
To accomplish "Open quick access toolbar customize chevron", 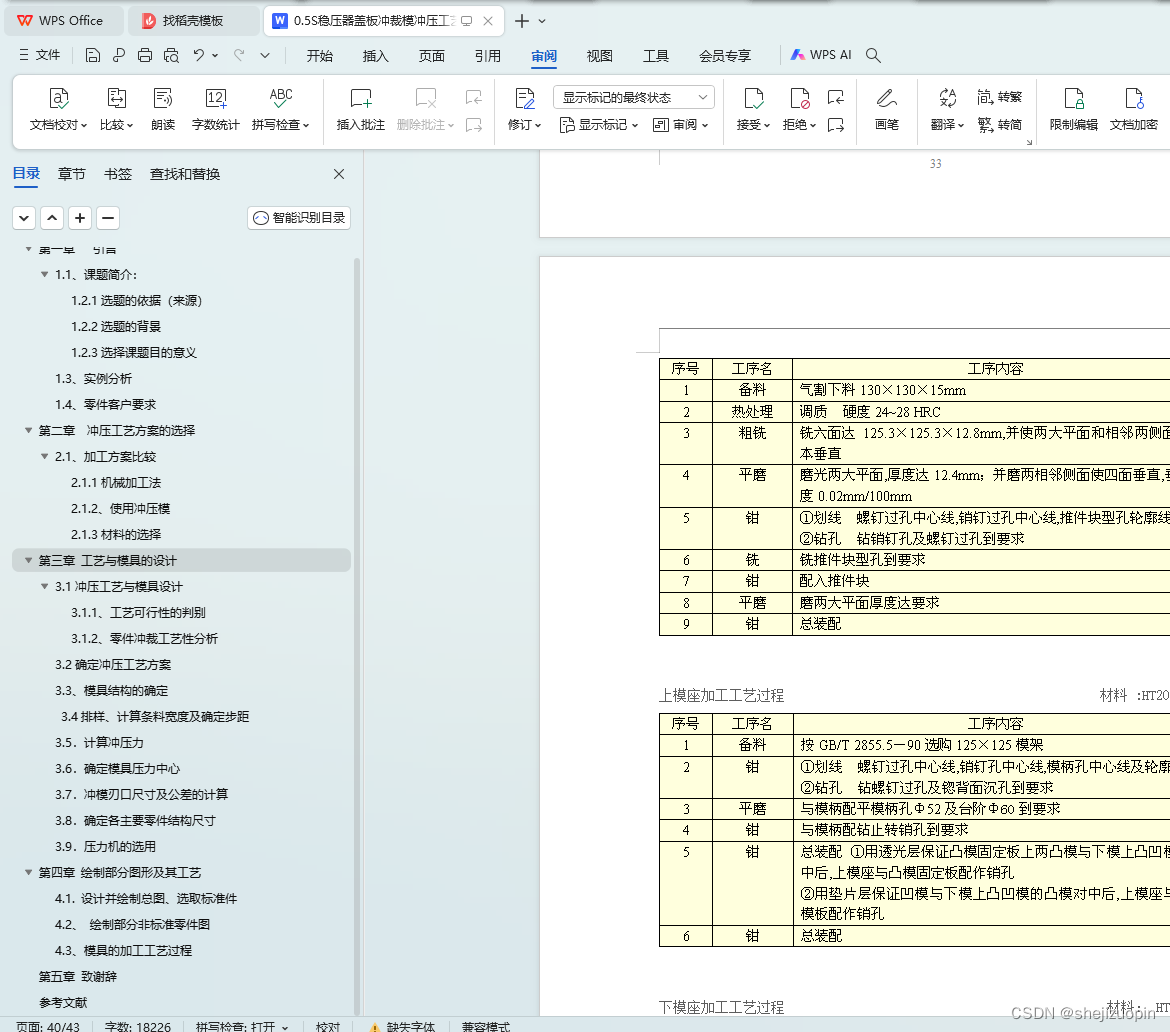I will pos(265,55).
